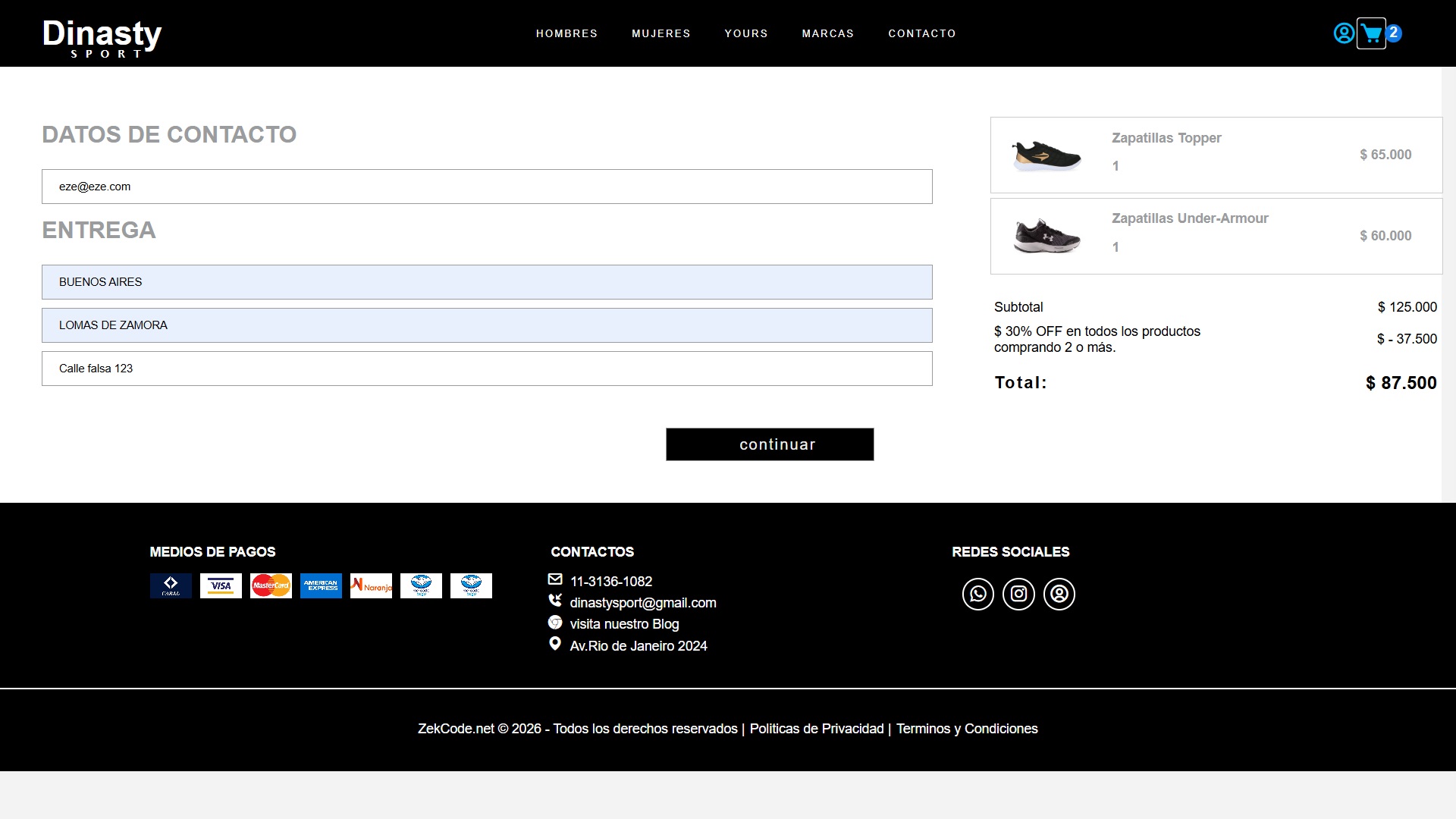Screen dimensions: 1456x819
Task: Open the BUENOS AIRES province selector
Action: [x=487, y=282]
